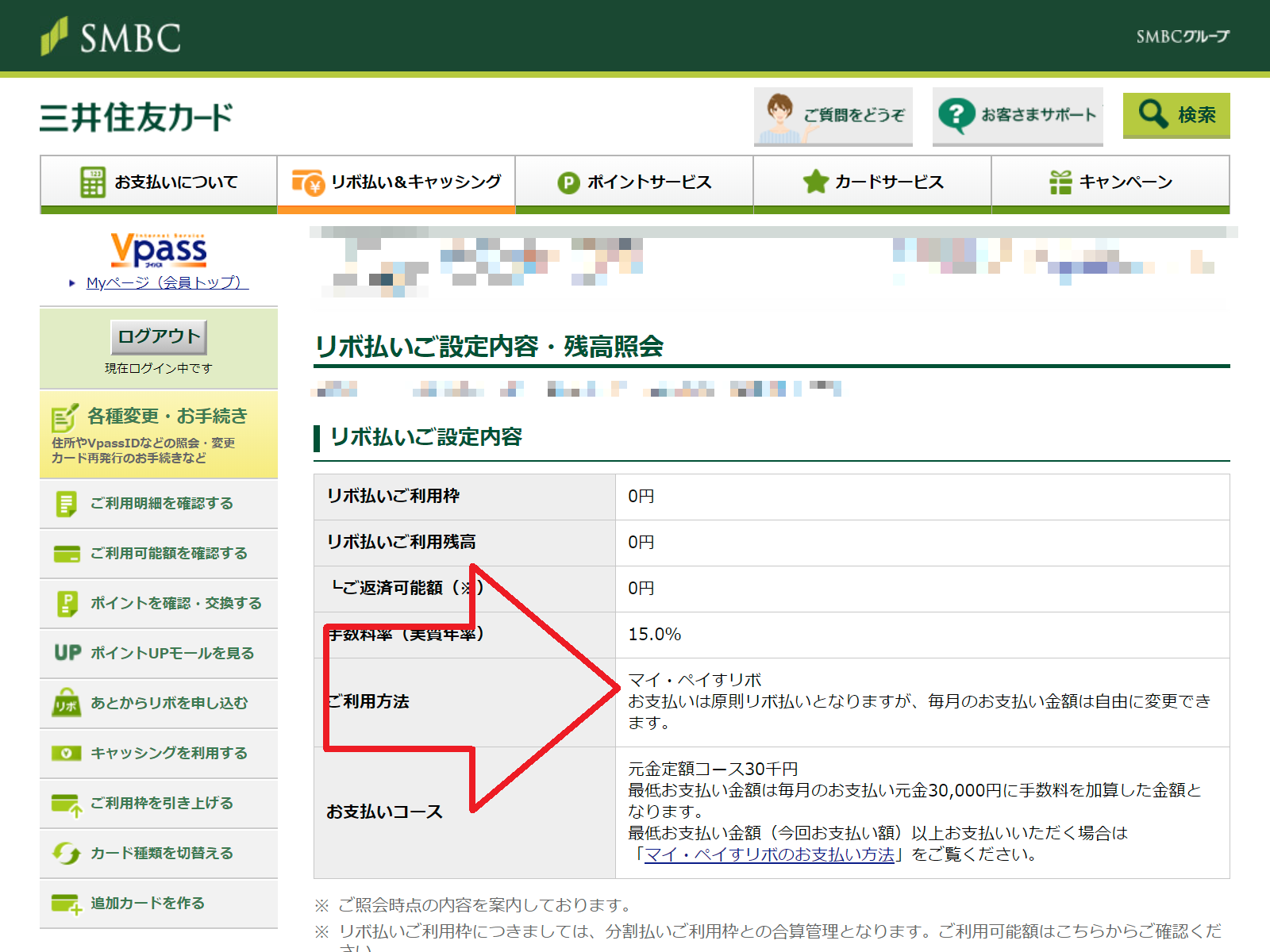The width and height of the screenshot is (1270, 952).
Task: Click the Vpass logo
Action: point(158,251)
